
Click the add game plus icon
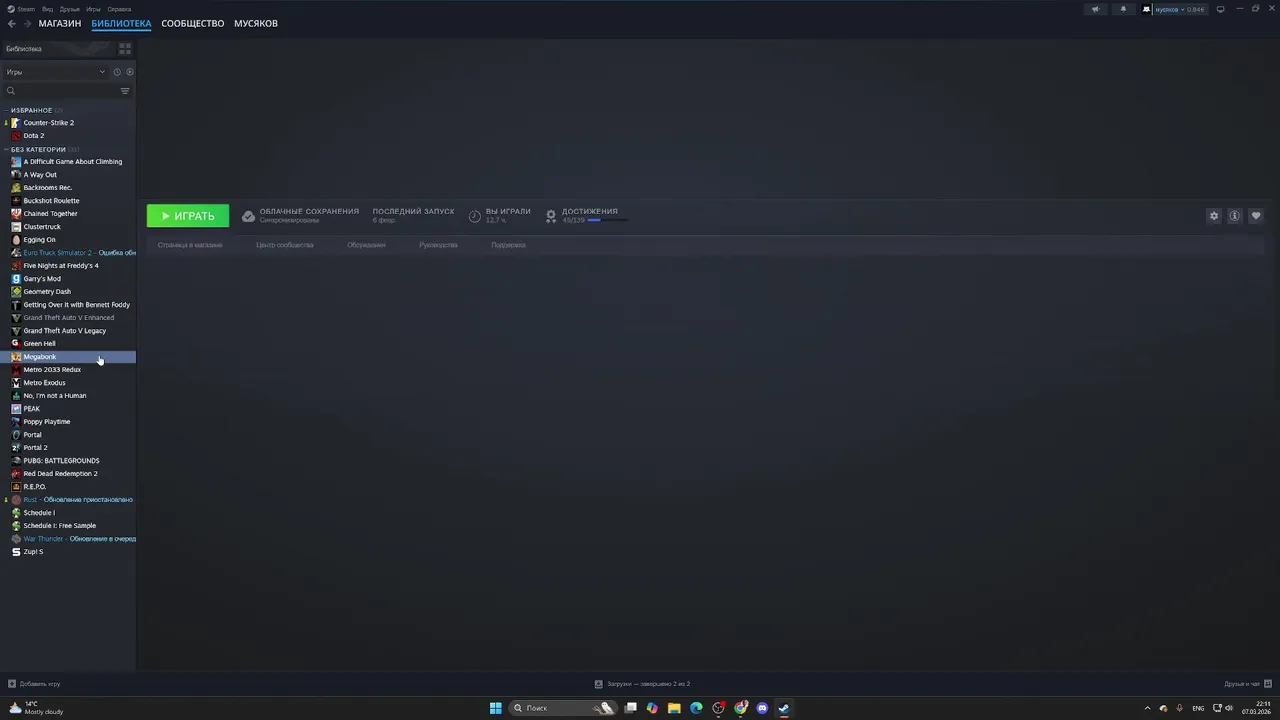pos(12,684)
